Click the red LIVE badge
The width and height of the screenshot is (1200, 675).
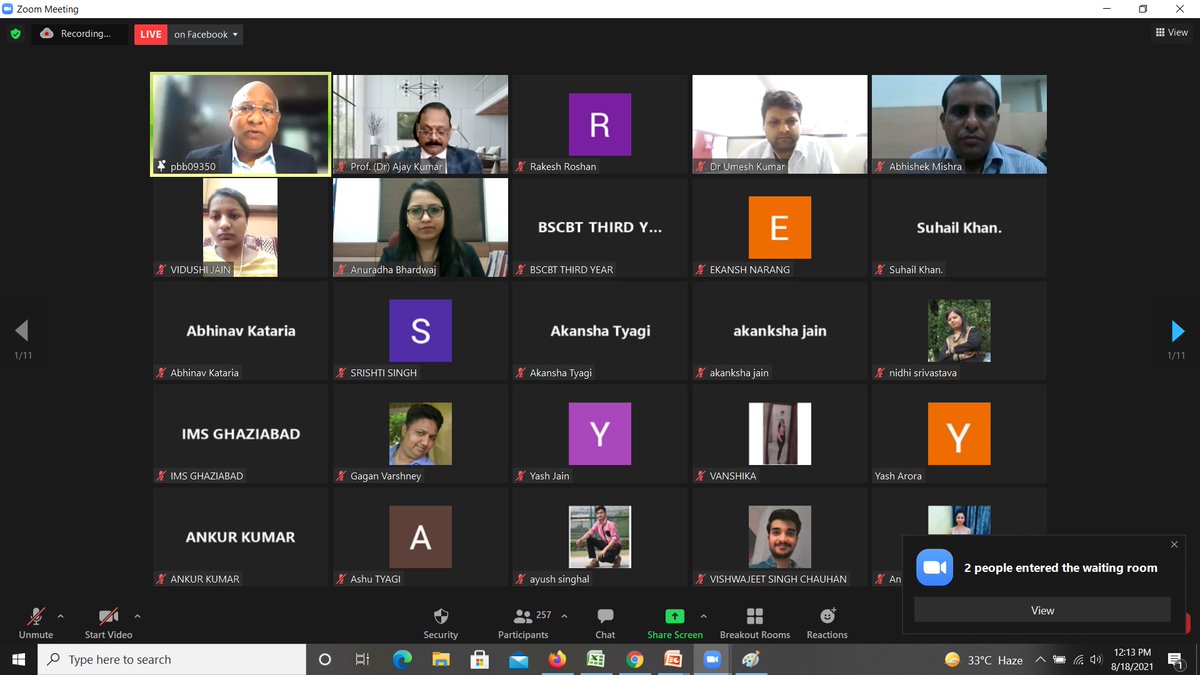151,34
